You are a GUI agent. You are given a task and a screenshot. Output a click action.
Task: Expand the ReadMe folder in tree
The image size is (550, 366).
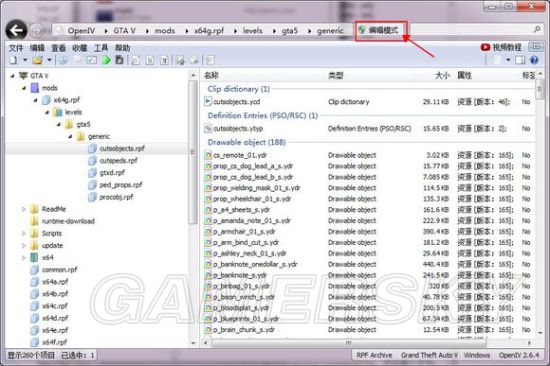24,209
